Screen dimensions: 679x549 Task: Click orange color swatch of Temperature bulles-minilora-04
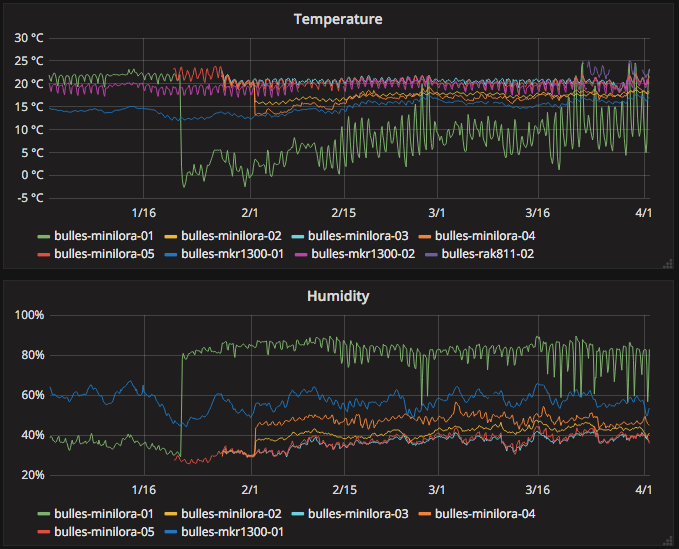(425, 236)
